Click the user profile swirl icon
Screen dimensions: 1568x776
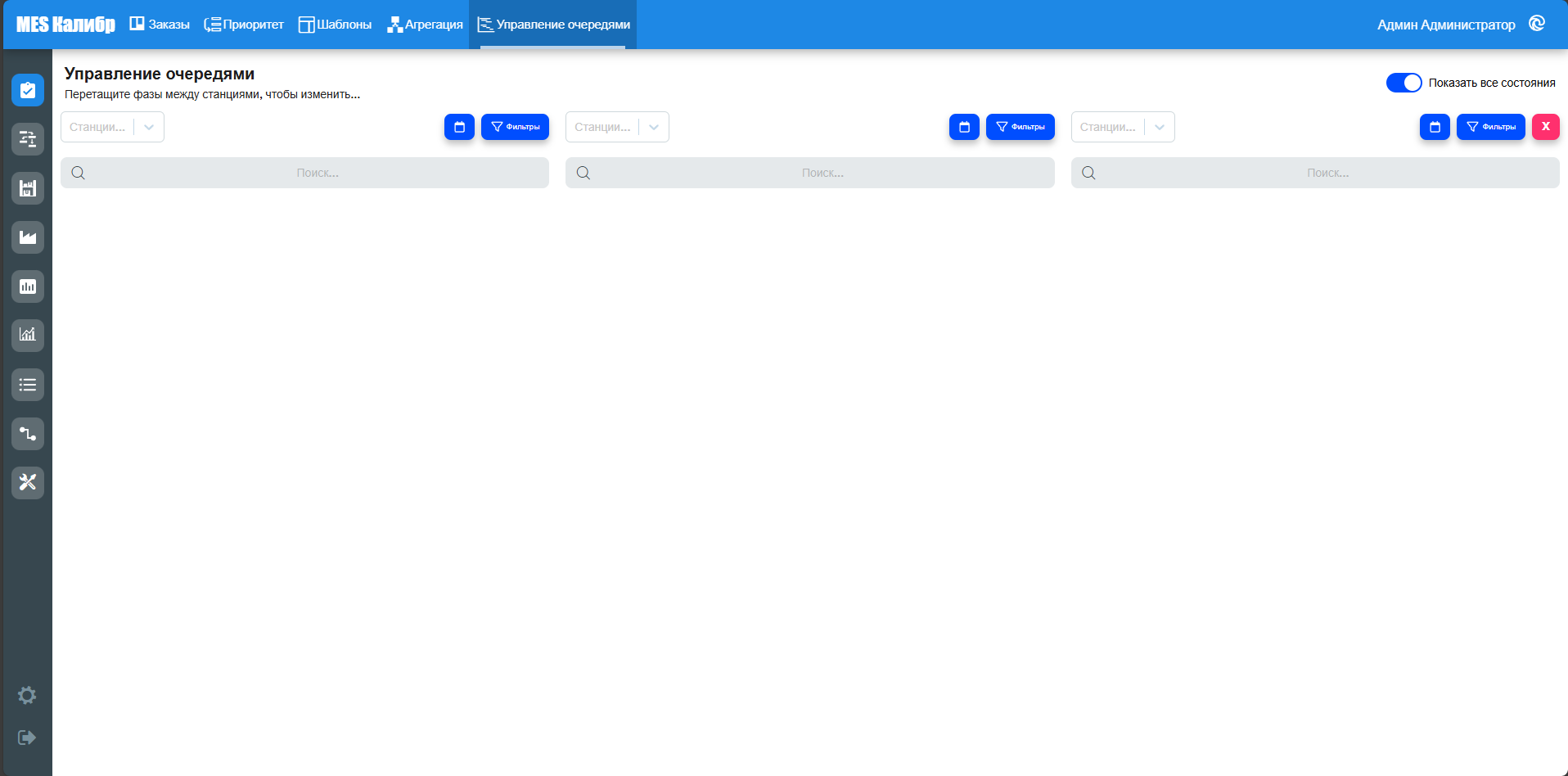(1537, 24)
